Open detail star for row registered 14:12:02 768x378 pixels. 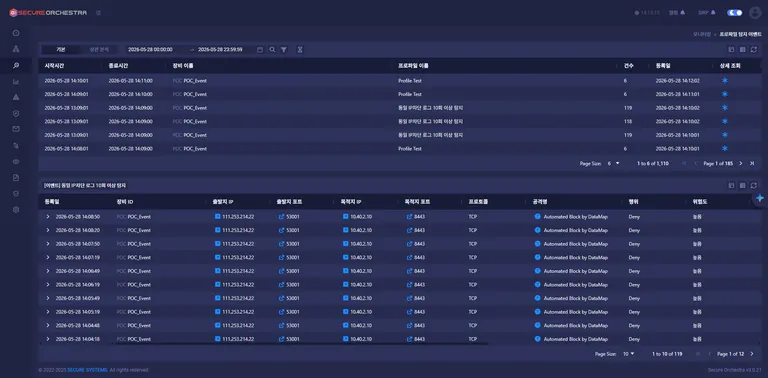(x=724, y=80)
